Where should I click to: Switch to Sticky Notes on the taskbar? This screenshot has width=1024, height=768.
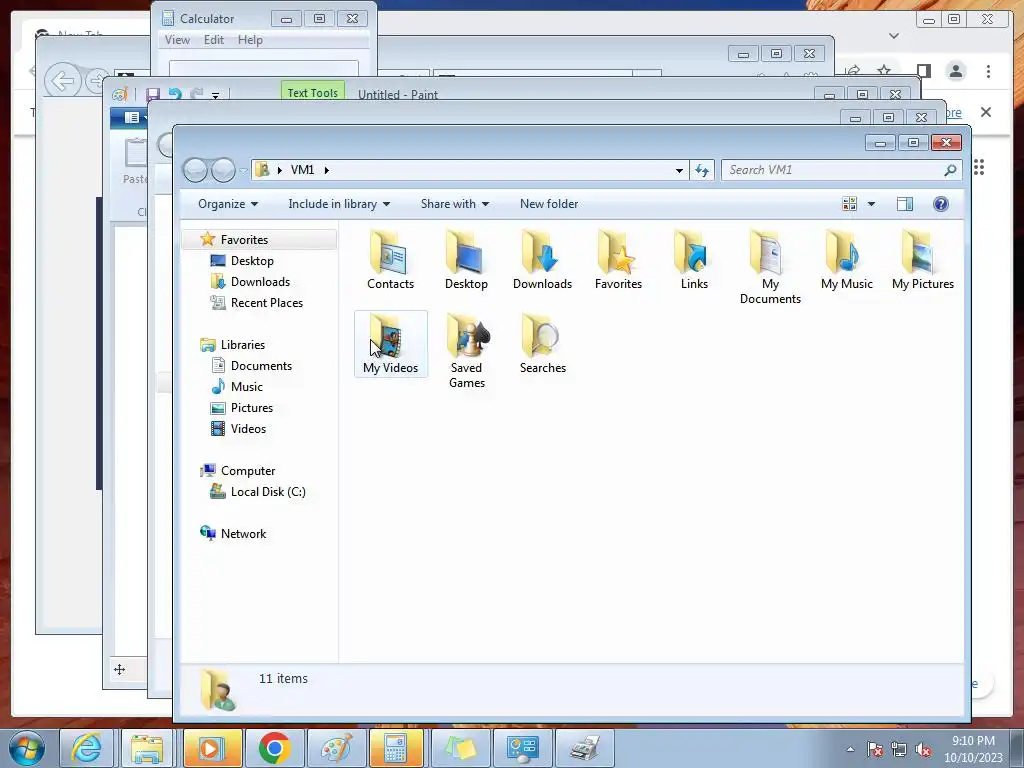(460, 748)
